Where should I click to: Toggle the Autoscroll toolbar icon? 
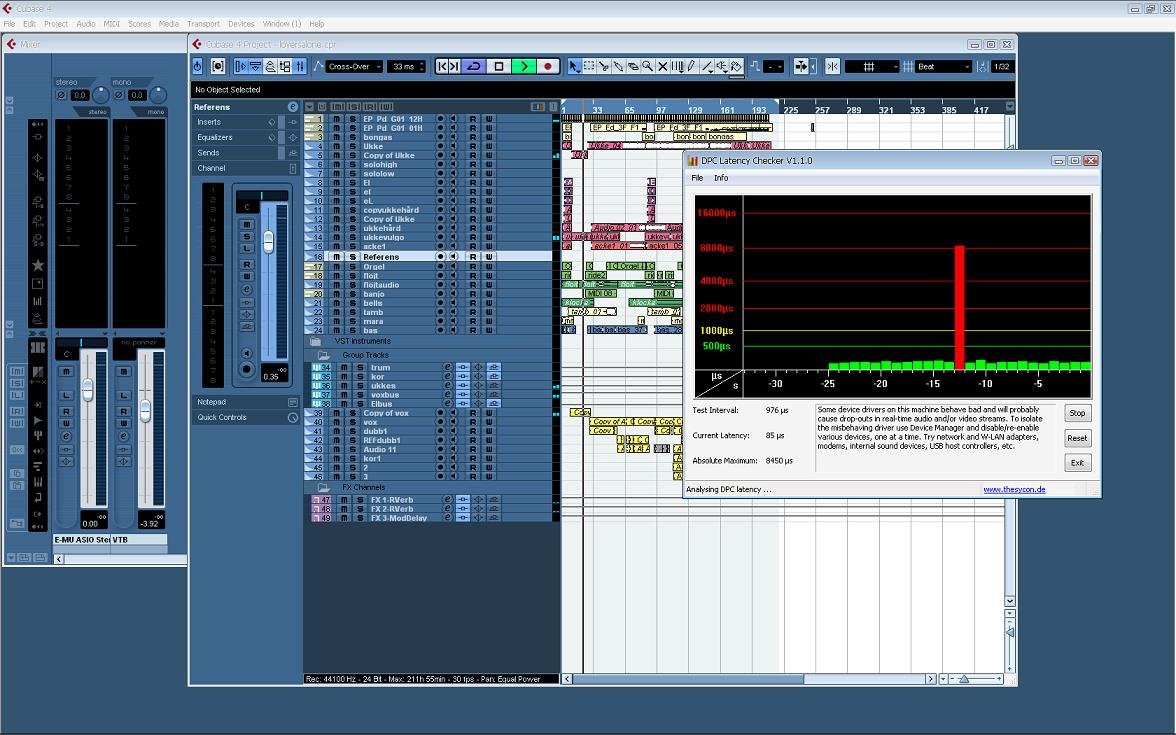pyautogui.click(x=801, y=67)
